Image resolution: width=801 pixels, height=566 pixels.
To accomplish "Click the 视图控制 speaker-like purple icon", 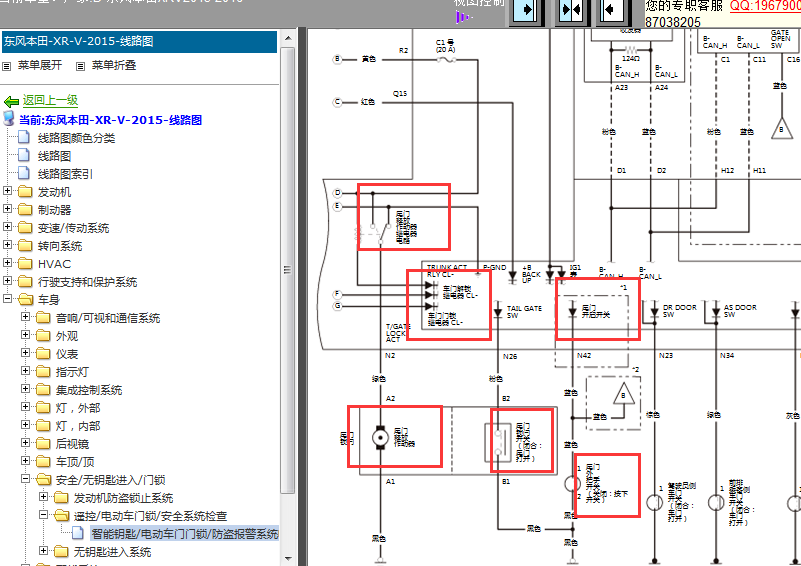I will click(x=463, y=17).
